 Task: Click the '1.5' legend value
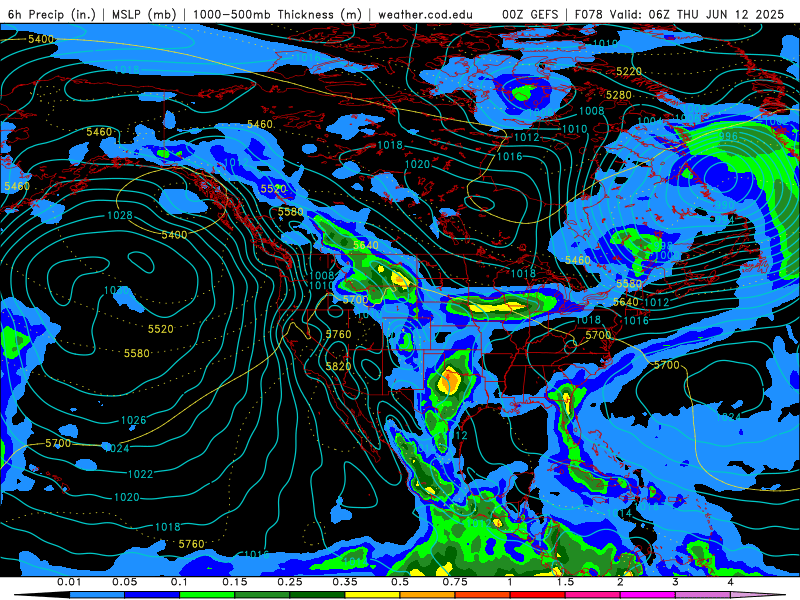pyautogui.click(x=565, y=582)
